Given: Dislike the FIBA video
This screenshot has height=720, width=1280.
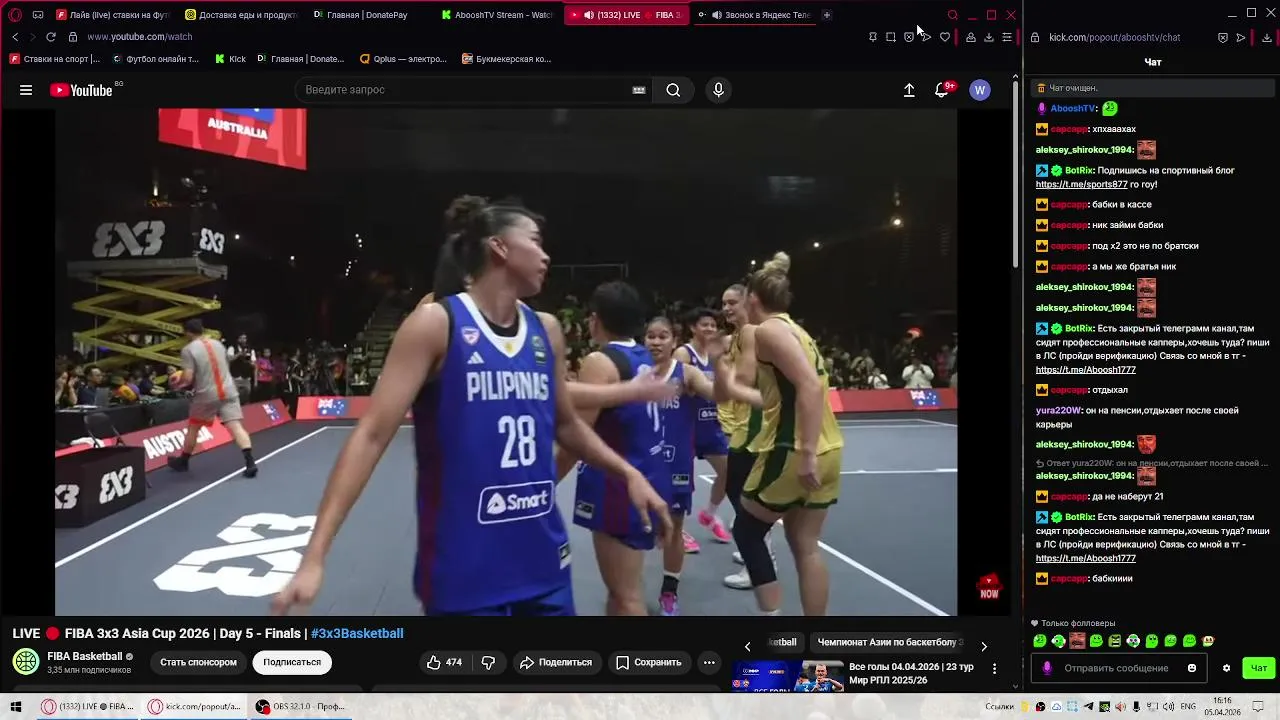Looking at the screenshot, I should (488, 662).
